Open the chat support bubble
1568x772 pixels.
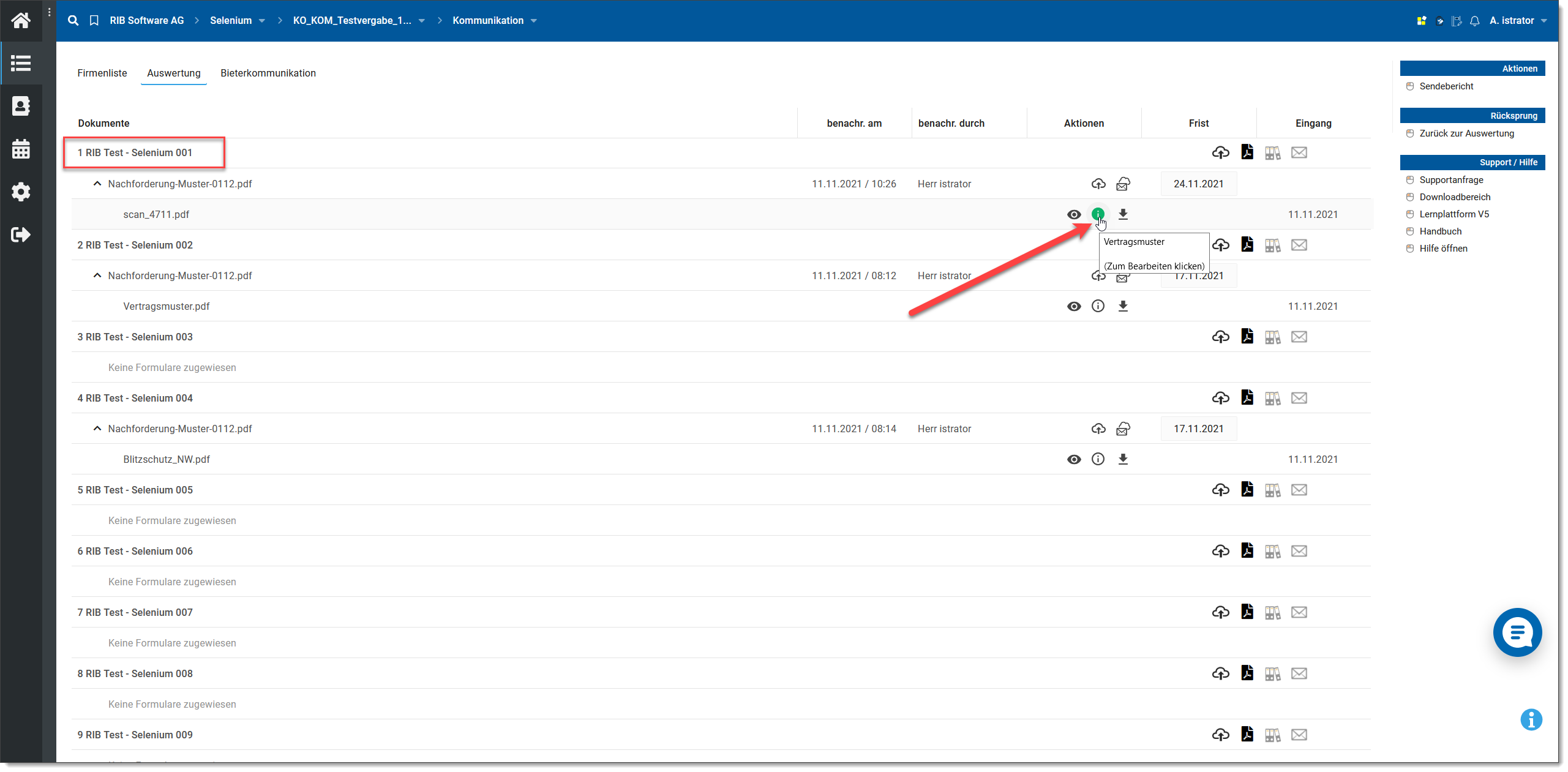click(x=1517, y=632)
